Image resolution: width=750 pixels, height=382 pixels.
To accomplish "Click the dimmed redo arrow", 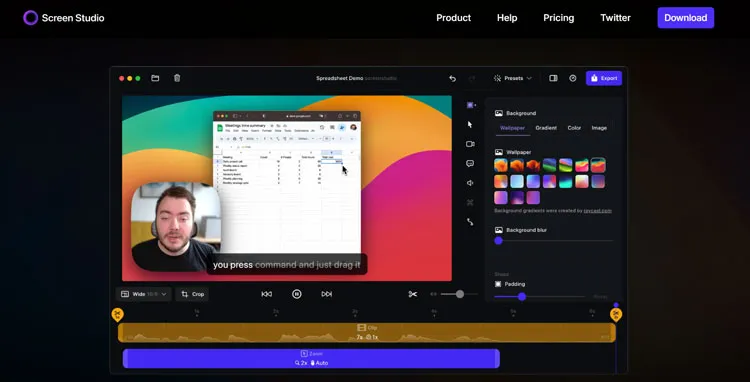I will [472, 78].
